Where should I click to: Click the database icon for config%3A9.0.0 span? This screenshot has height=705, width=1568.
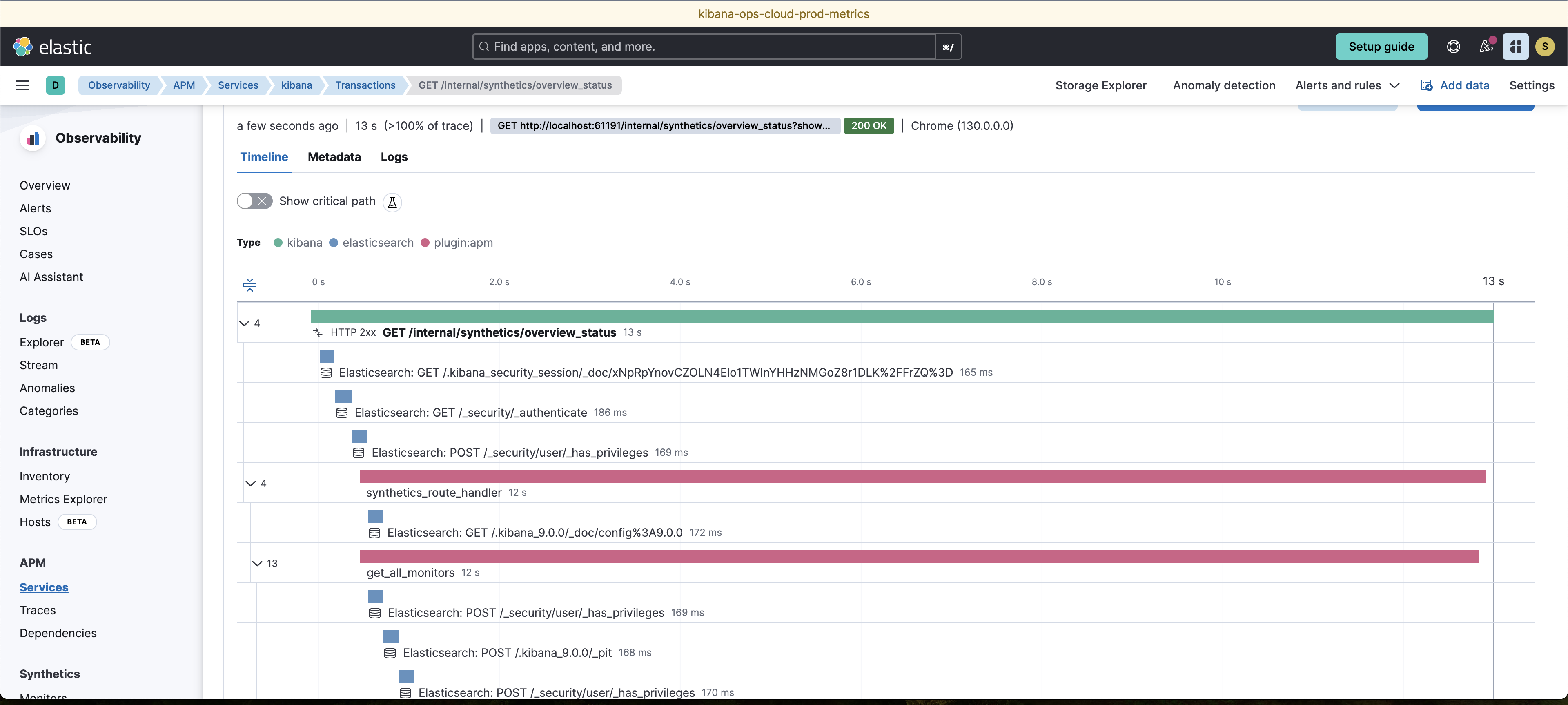click(x=374, y=533)
